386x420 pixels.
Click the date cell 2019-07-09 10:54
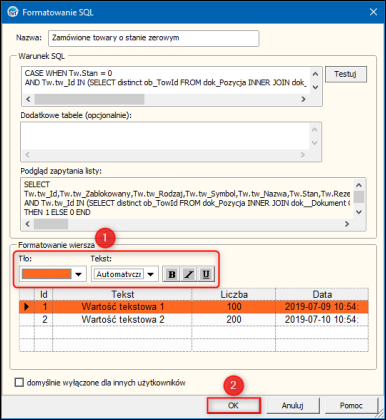click(322, 307)
